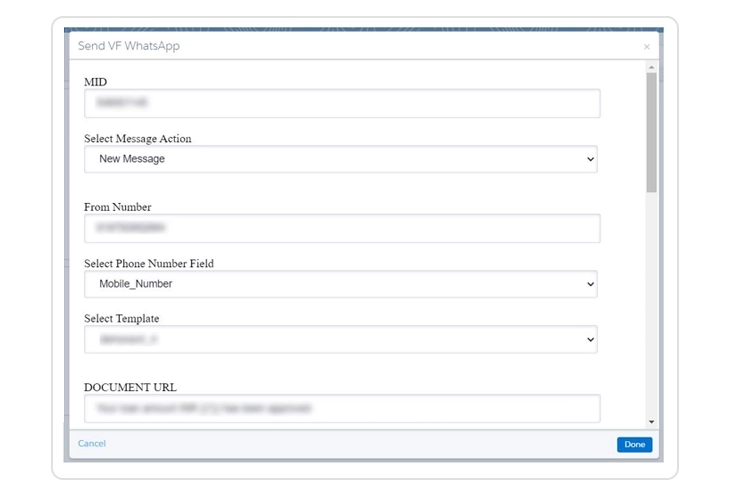This screenshot has height=500, width=730.
Task: Click the From Number label
Action: click(118, 207)
